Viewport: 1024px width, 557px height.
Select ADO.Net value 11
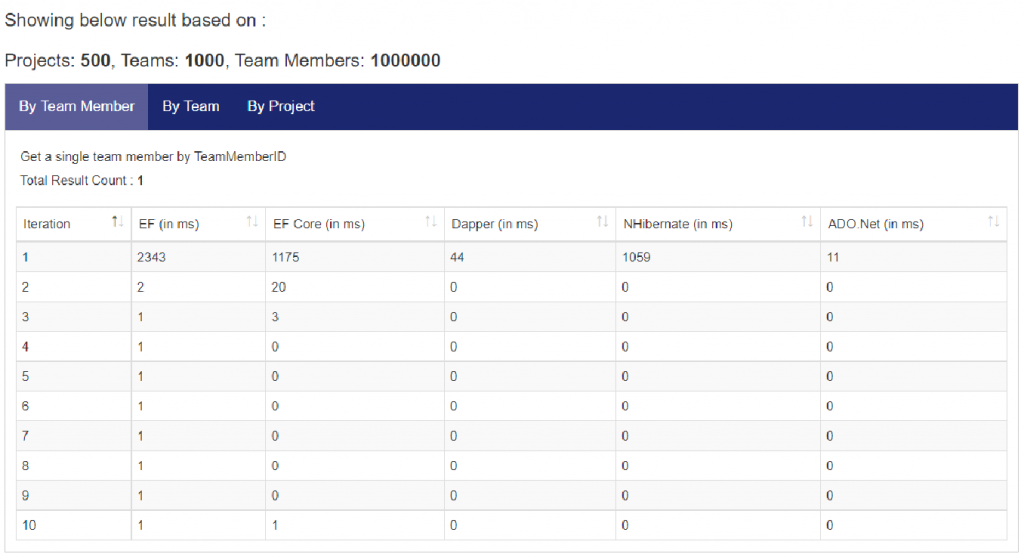[x=833, y=257]
